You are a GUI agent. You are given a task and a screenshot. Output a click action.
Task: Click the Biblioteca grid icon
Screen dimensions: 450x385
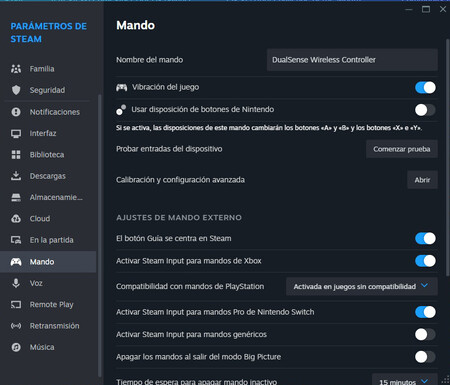[x=16, y=155]
